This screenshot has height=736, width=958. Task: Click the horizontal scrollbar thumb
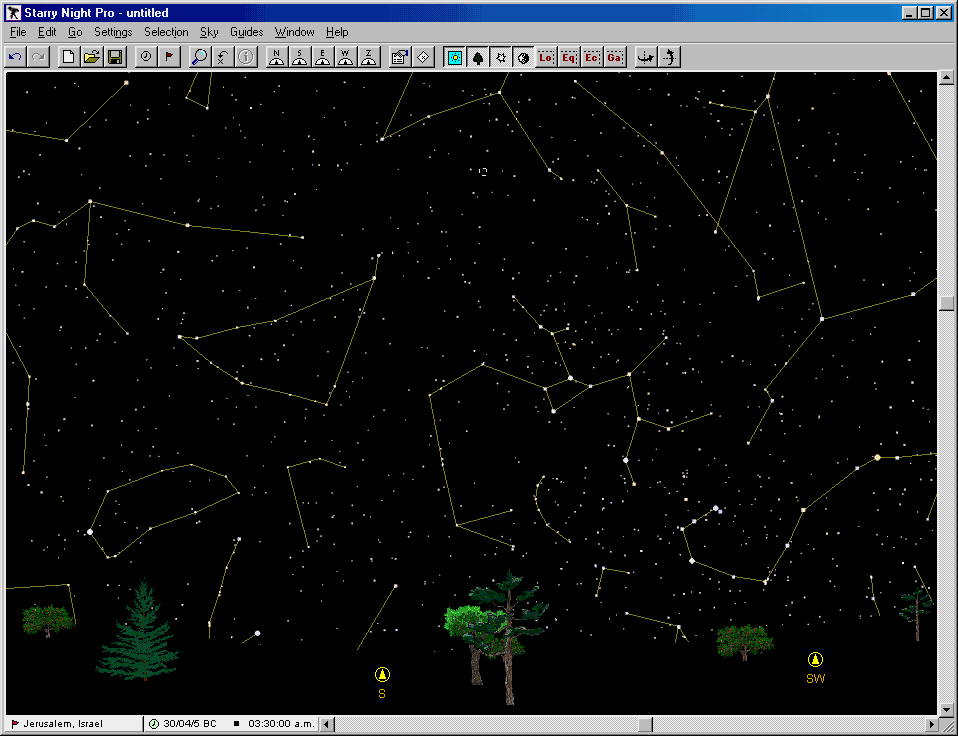645,724
